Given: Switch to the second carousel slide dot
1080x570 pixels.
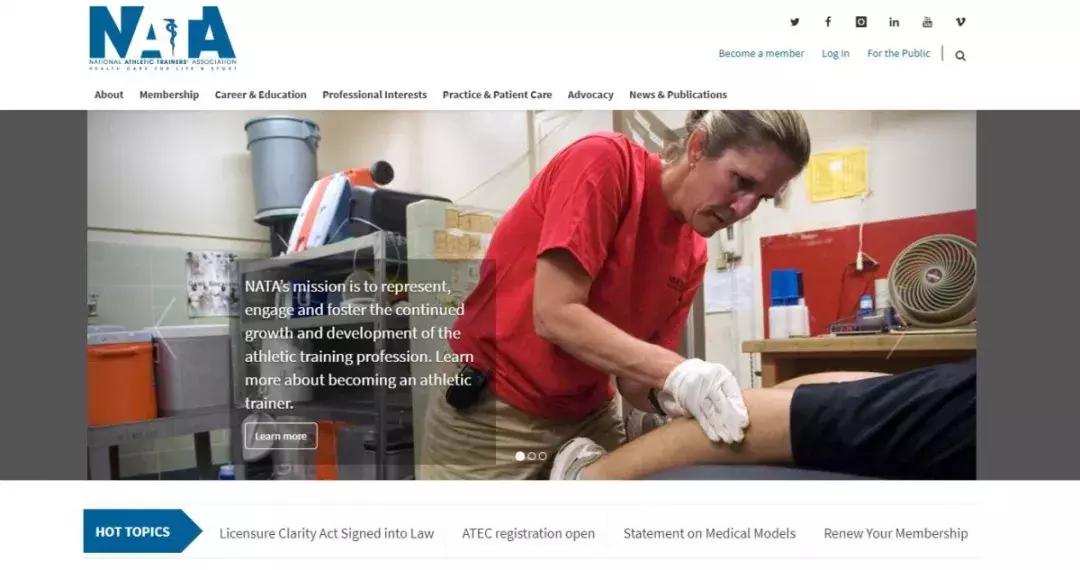Looking at the screenshot, I should click(531, 456).
